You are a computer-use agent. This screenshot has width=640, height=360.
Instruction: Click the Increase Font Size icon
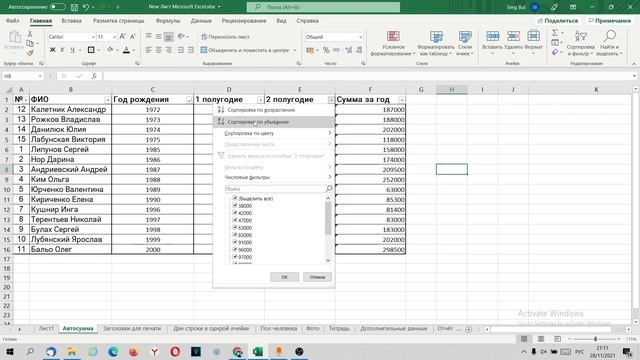[122, 37]
